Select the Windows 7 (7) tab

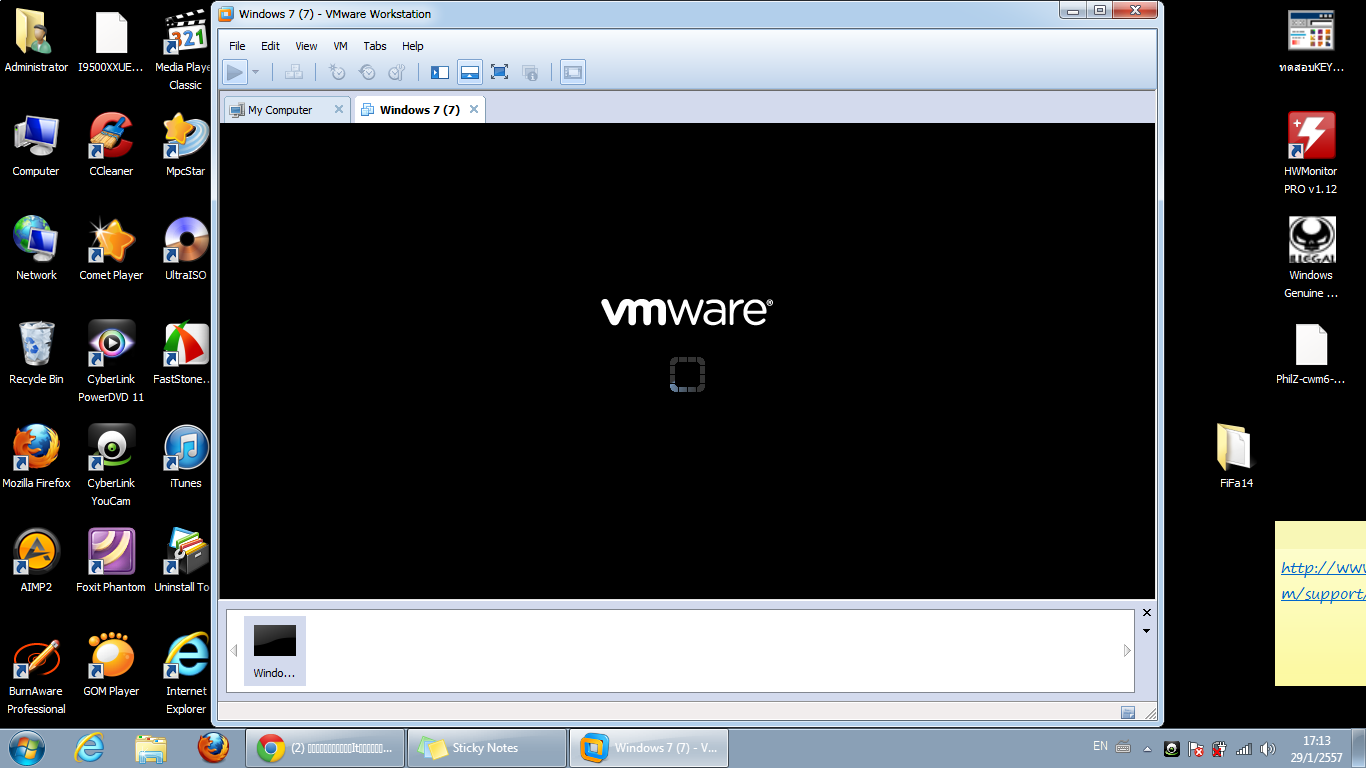(419, 110)
